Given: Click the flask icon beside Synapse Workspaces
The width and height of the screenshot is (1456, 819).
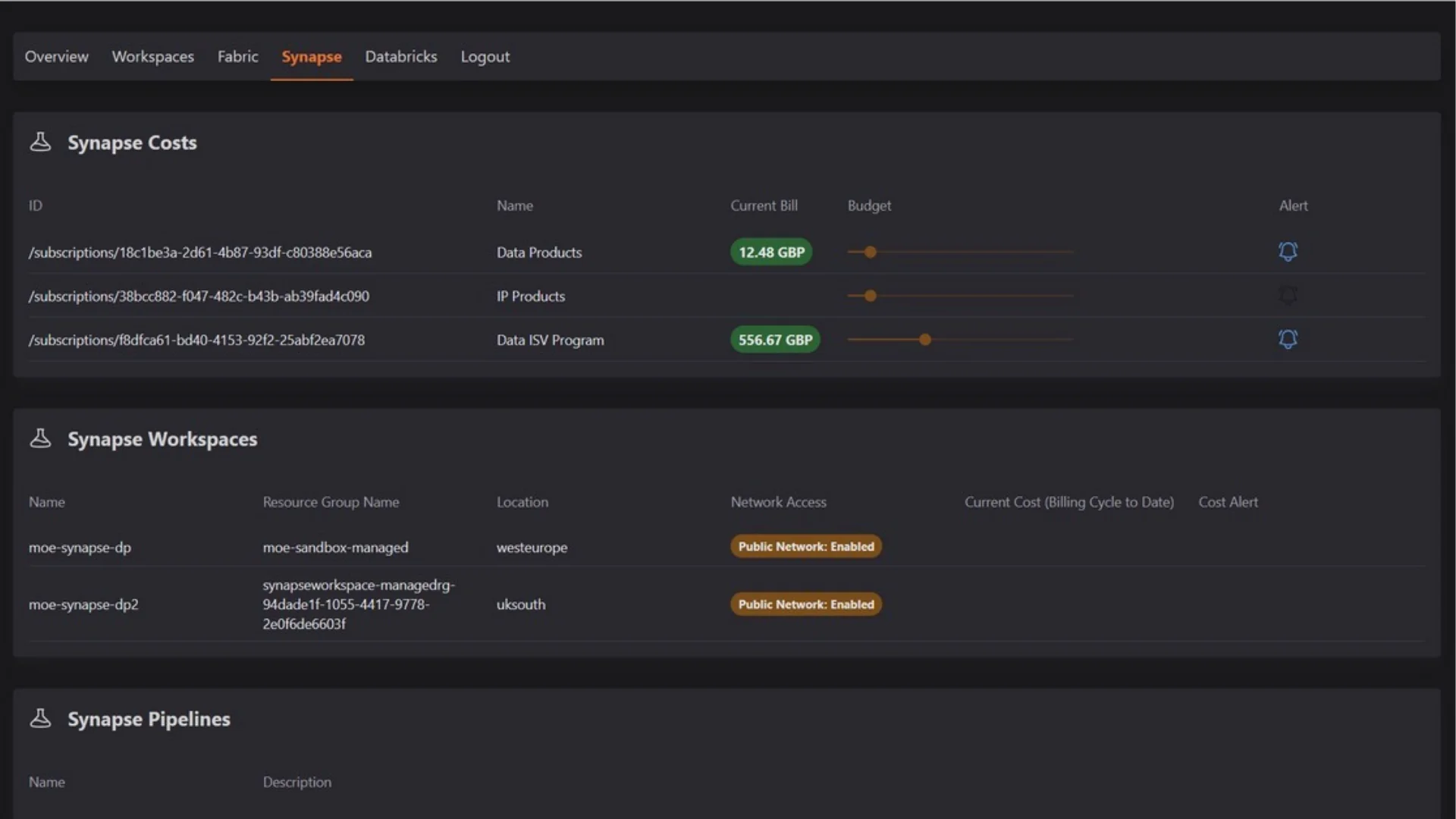Looking at the screenshot, I should (x=40, y=438).
